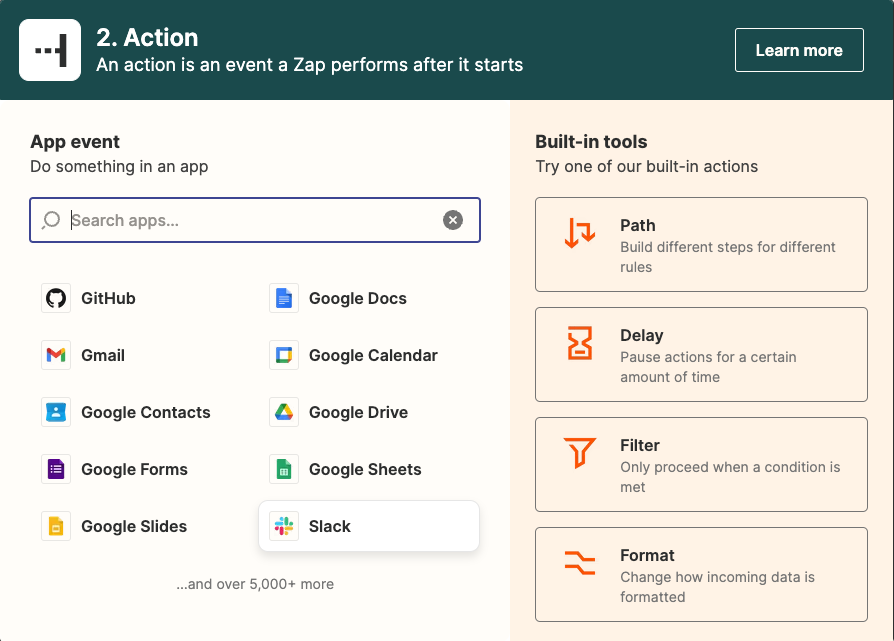Click the Google Calendar icon
Image resolution: width=894 pixels, height=641 pixels.
click(284, 355)
